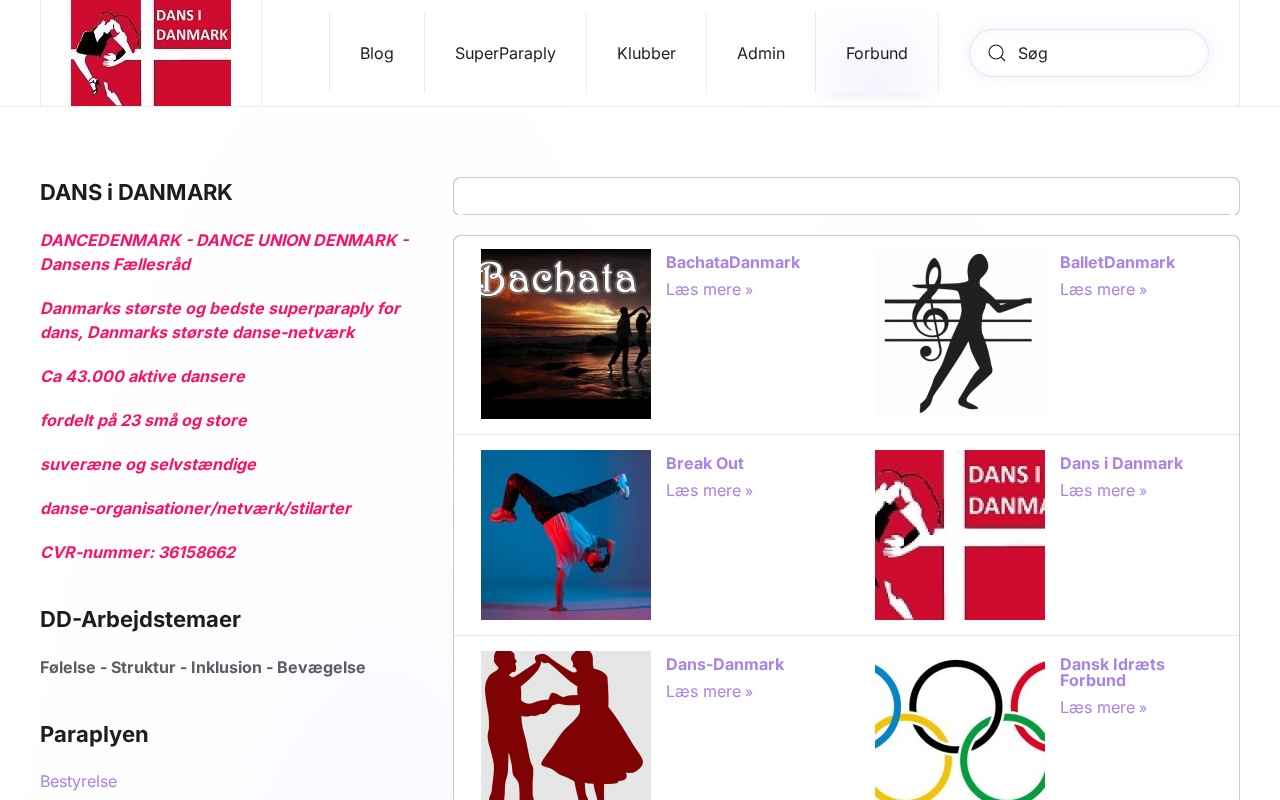The image size is (1280, 800).
Task: Open the Olympic rings thumbnail
Action: tap(960, 725)
